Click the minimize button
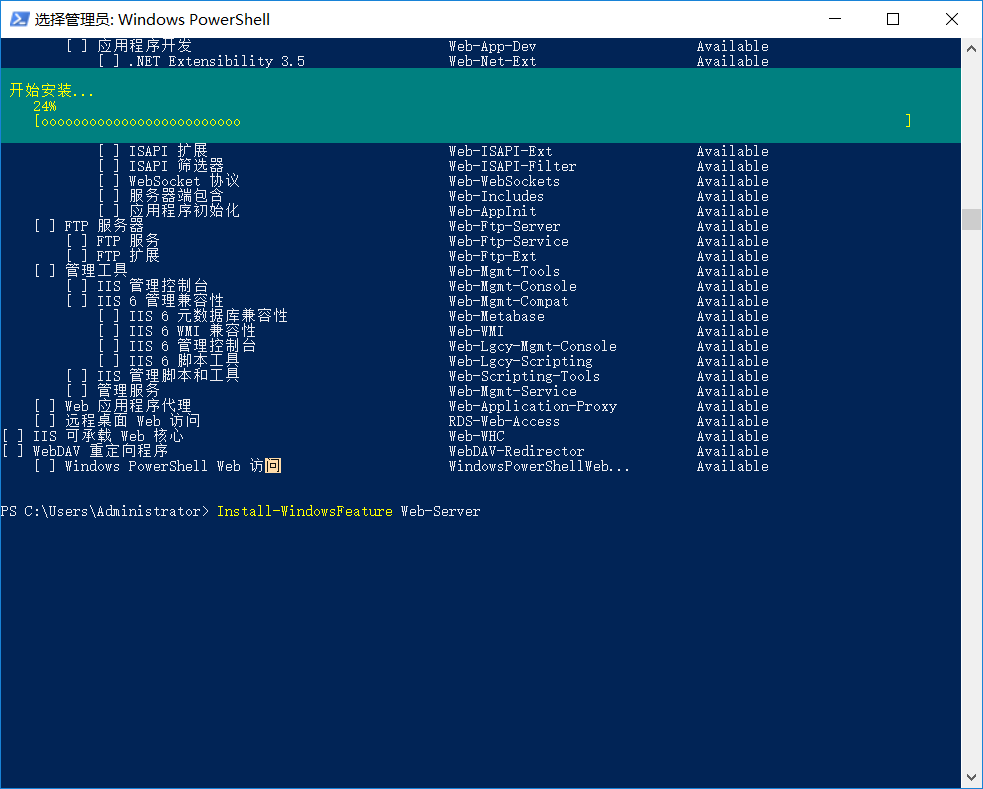Image resolution: width=983 pixels, height=789 pixels. tap(836, 19)
